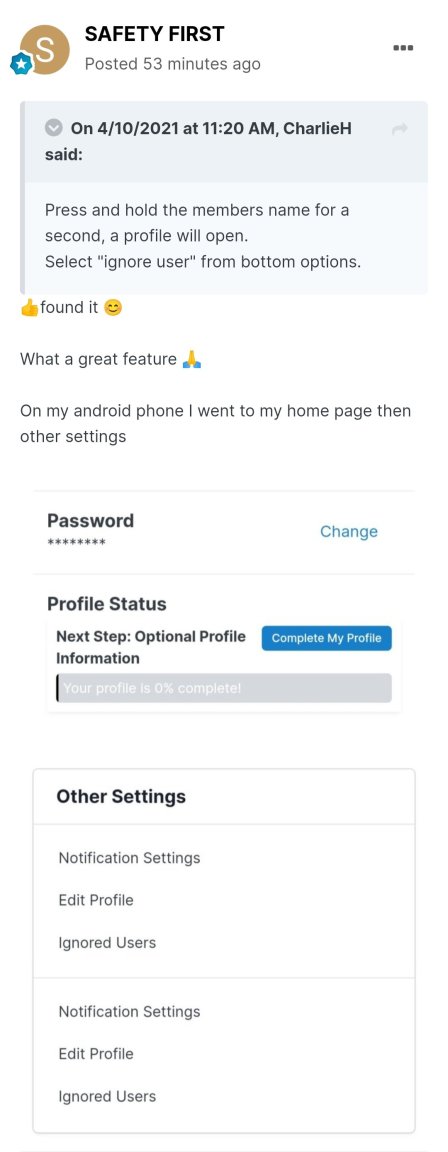Open the second Edit Profile entry
Screen dimensions: 448x1152
tap(96, 1054)
